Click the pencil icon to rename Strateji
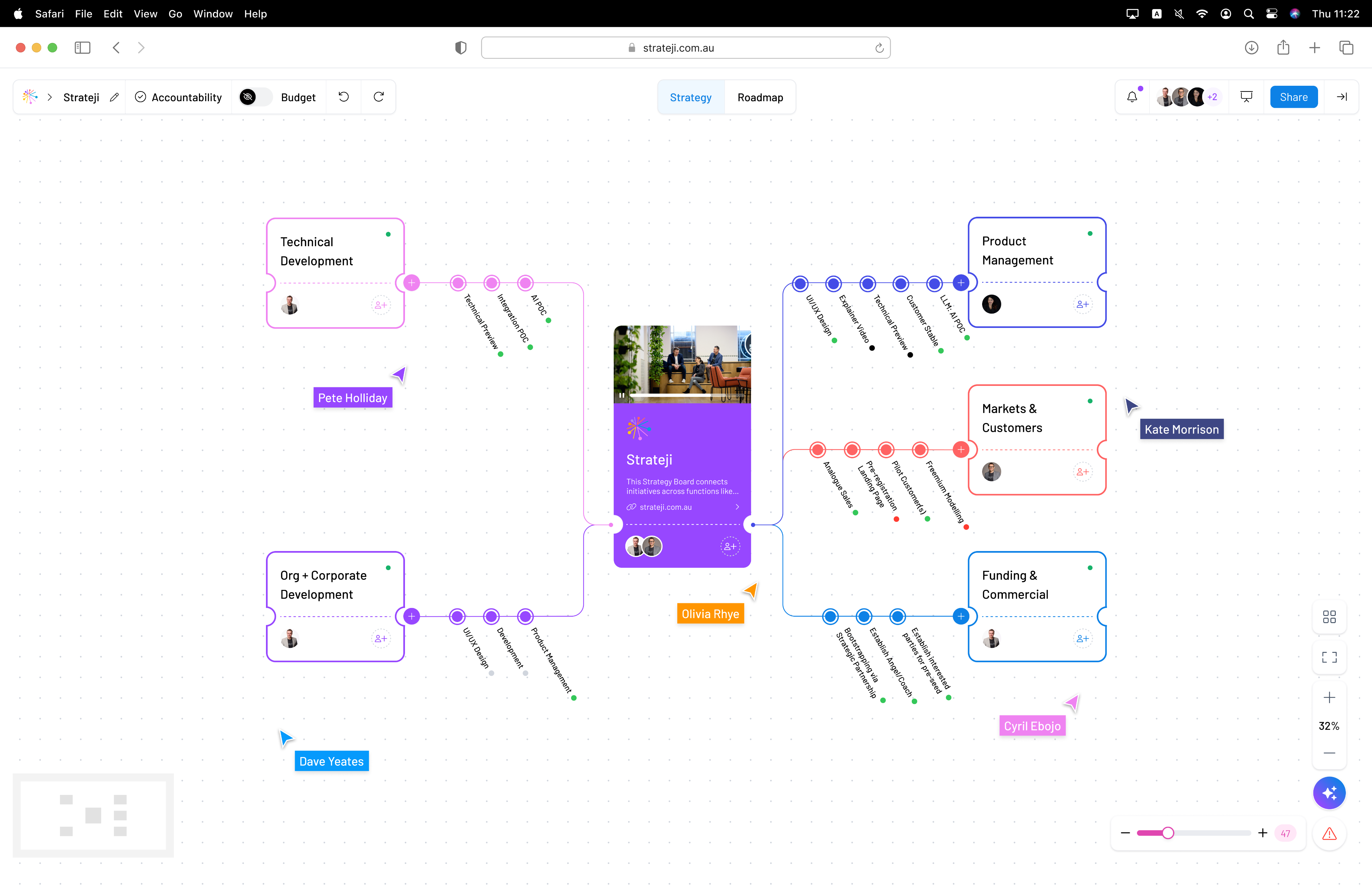Screen dimensions: 1372x887 point(114,97)
